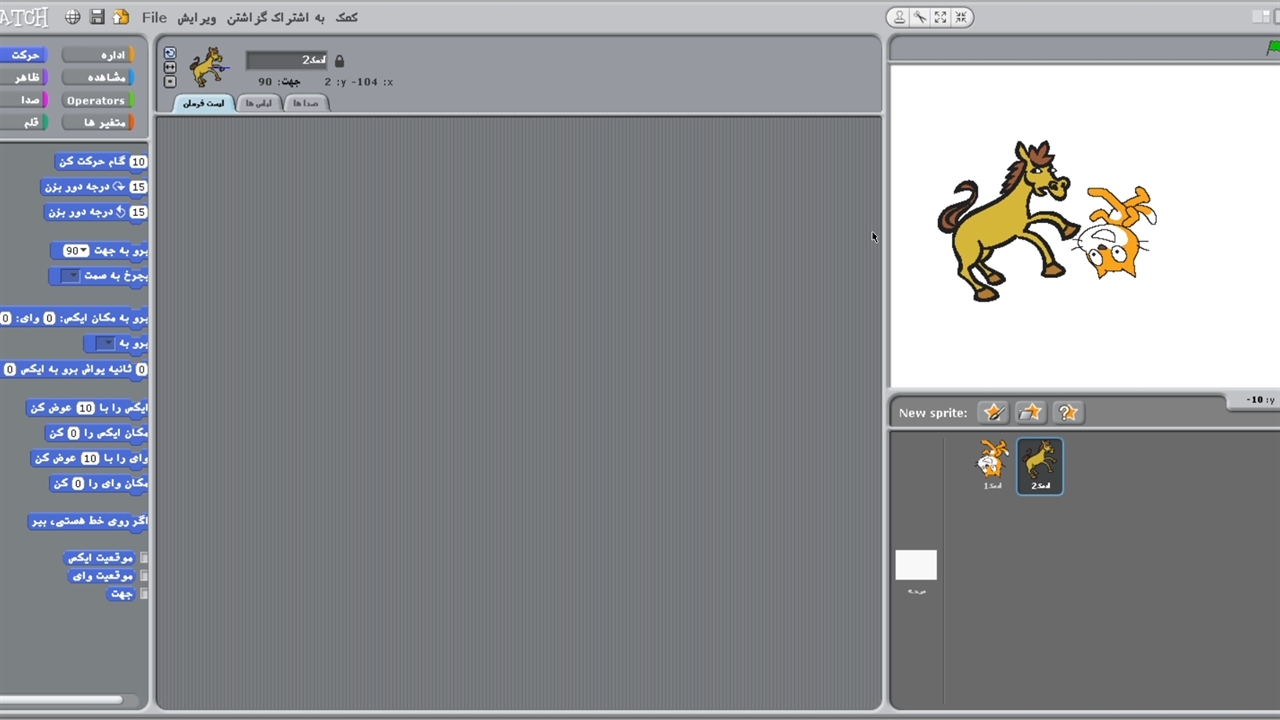
Task: Select the stamp duplicate tool
Action: pos(899,17)
